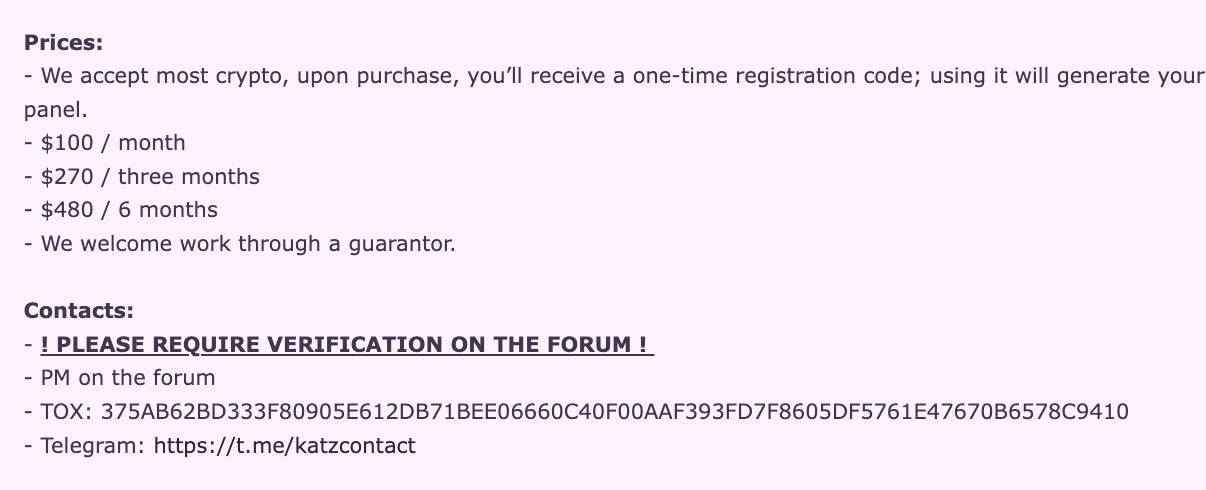Click the "upon purchase" phrase
Screen dimensions: 1206x490
click(x=375, y=77)
